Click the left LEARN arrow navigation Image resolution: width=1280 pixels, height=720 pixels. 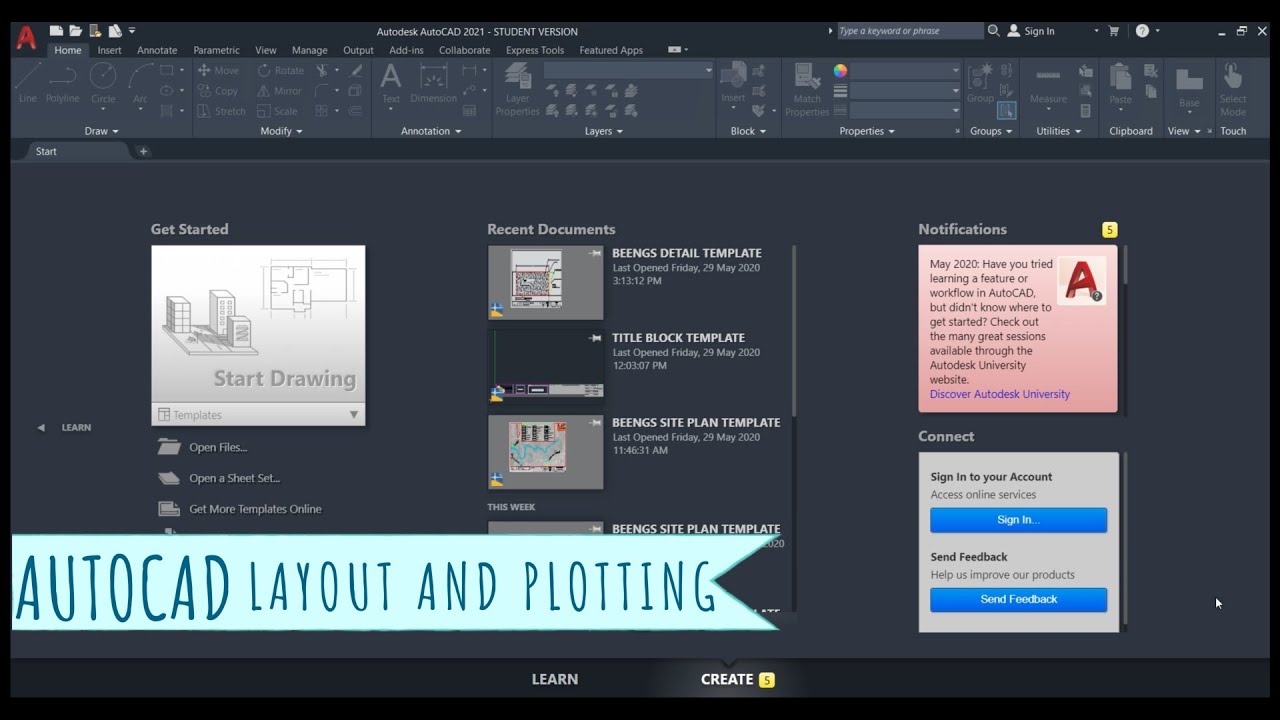point(41,427)
